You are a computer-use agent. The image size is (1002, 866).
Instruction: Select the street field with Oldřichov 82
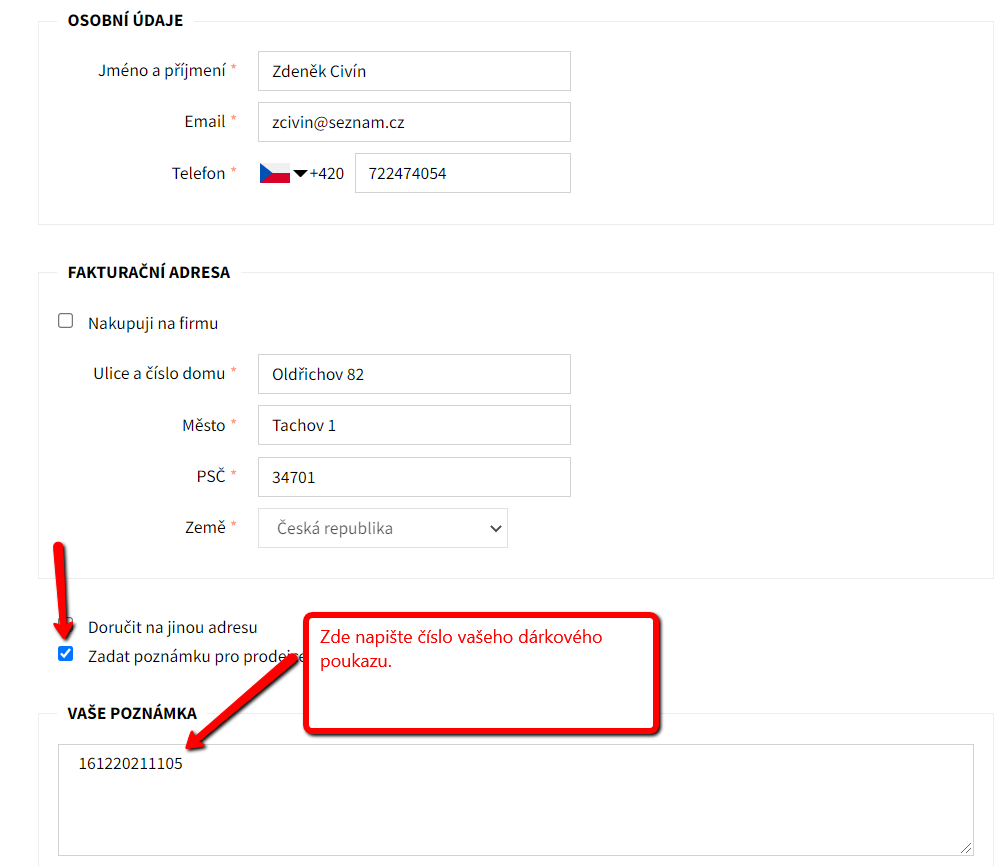[x=414, y=374]
